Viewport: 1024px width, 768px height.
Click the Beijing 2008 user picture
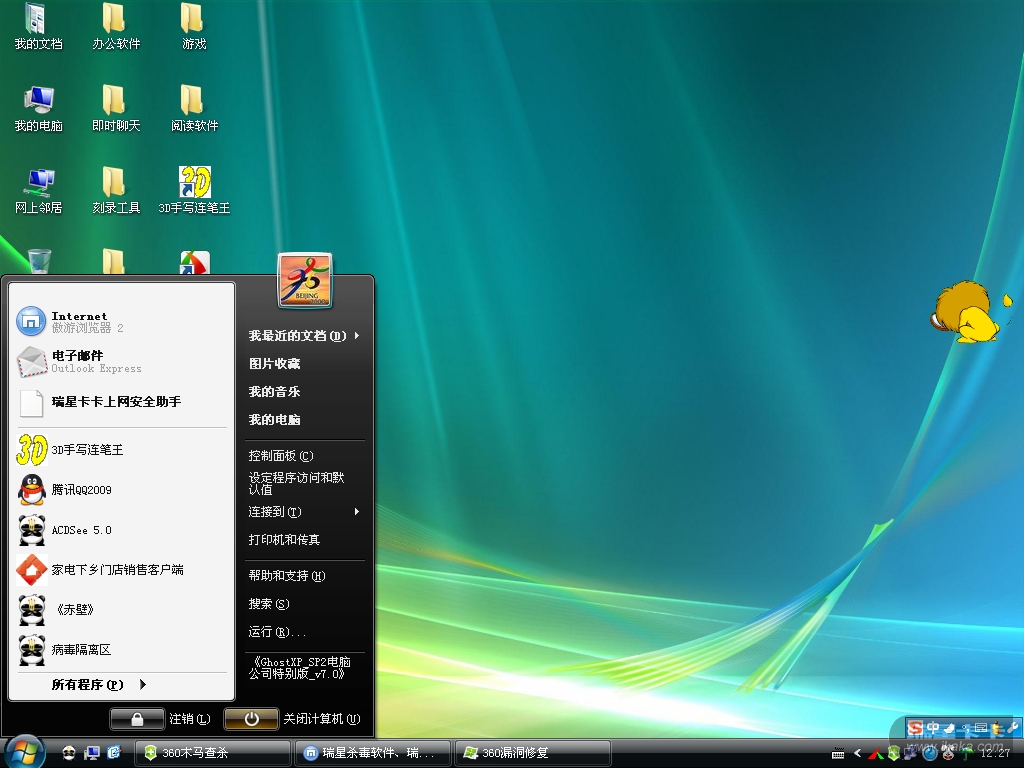305,280
